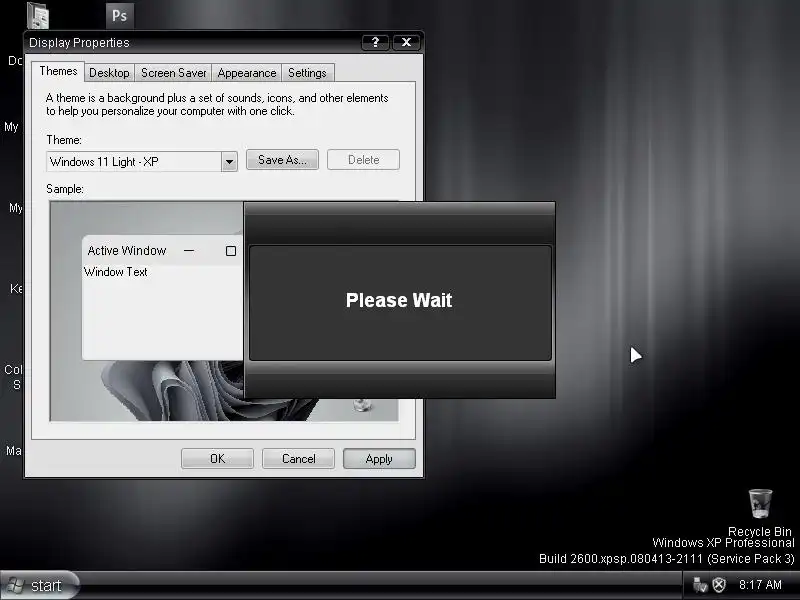Open the Screen Saver tab

click(173, 73)
